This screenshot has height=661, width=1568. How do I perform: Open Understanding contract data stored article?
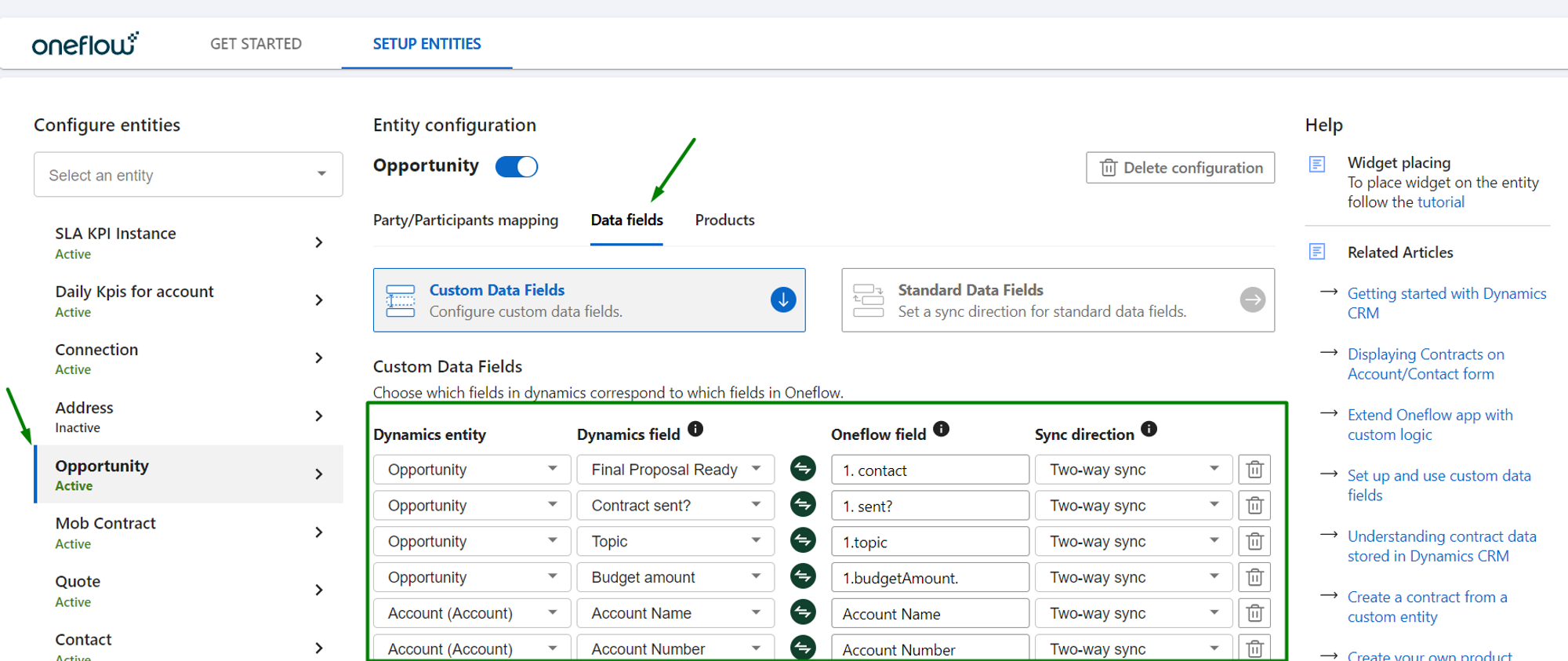click(1442, 546)
